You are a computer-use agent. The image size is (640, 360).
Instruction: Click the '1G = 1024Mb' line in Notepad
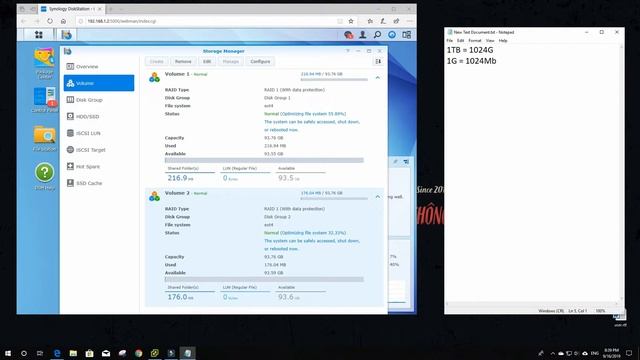click(x=471, y=61)
